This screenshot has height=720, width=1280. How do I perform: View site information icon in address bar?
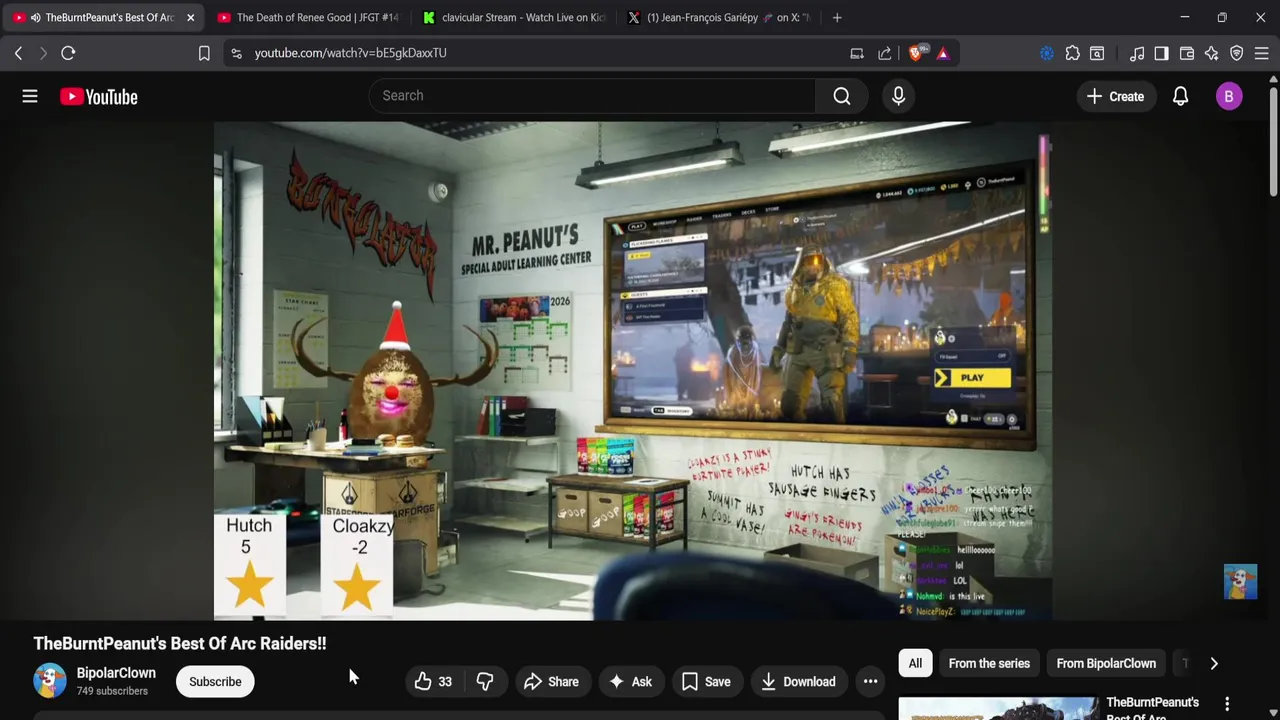[236, 53]
